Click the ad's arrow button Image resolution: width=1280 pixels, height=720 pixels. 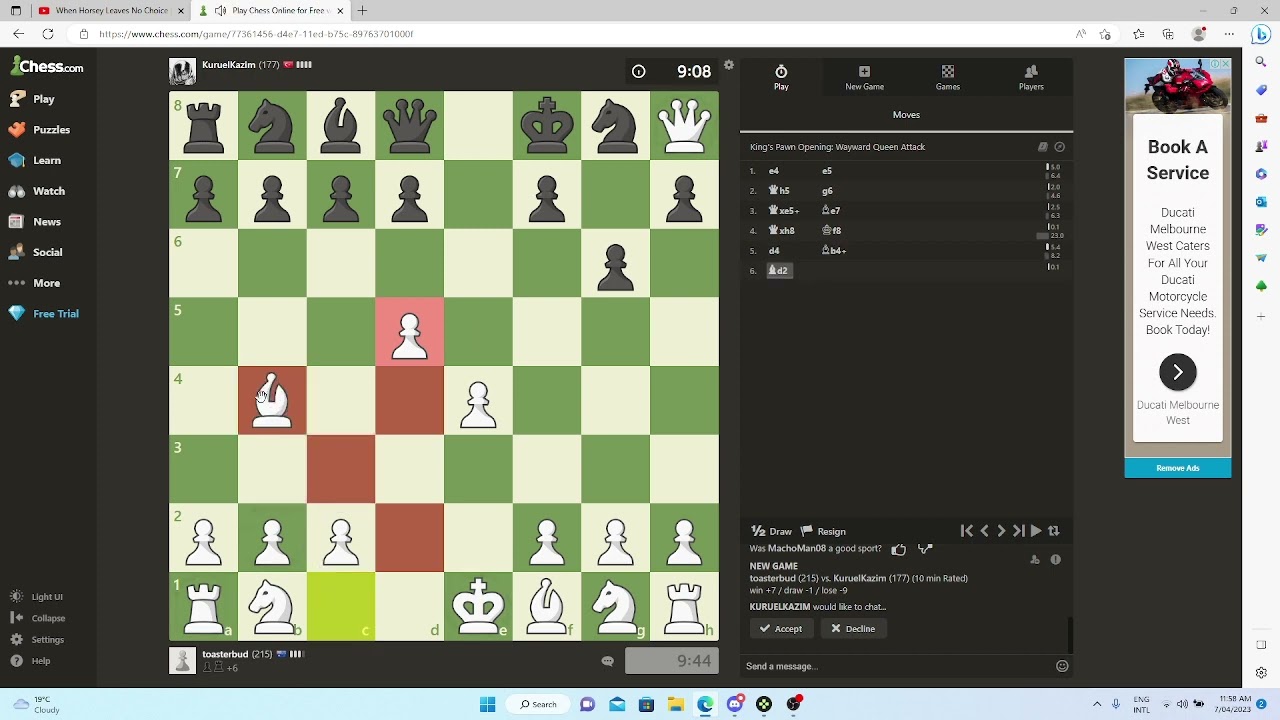tap(1178, 373)
